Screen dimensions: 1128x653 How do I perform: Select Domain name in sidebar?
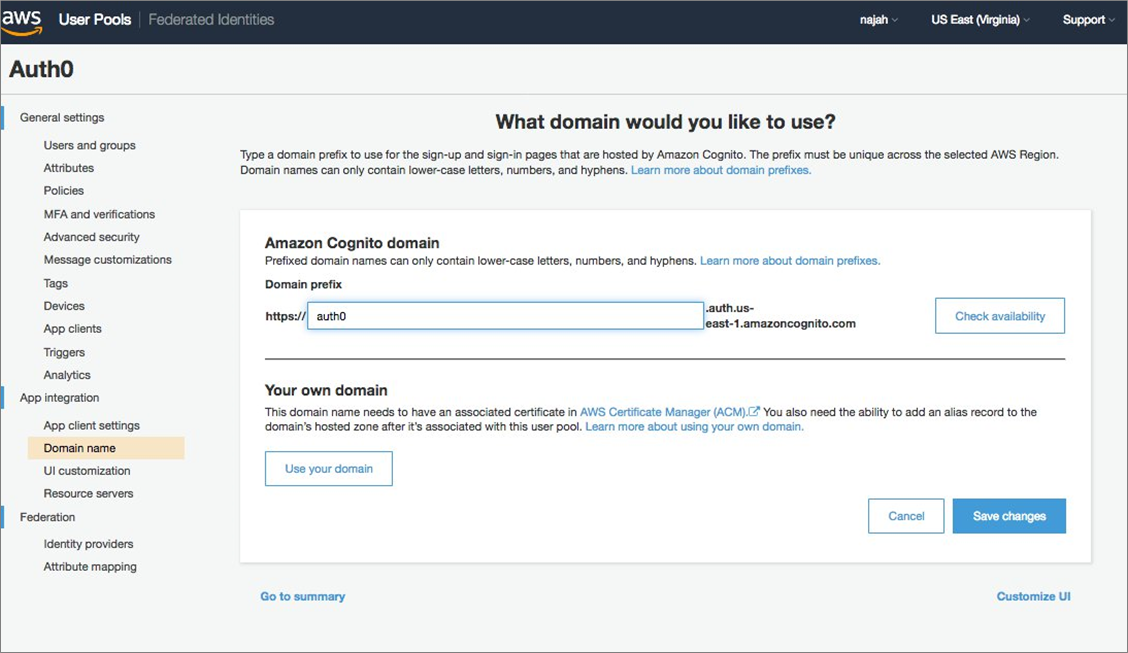pyautogui.click(x=106, y=448)
